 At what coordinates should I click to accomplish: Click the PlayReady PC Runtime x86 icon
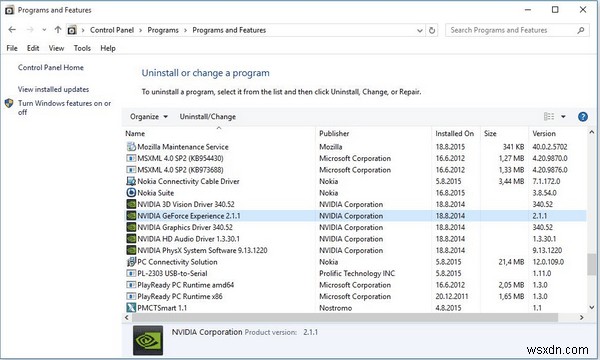131,296
